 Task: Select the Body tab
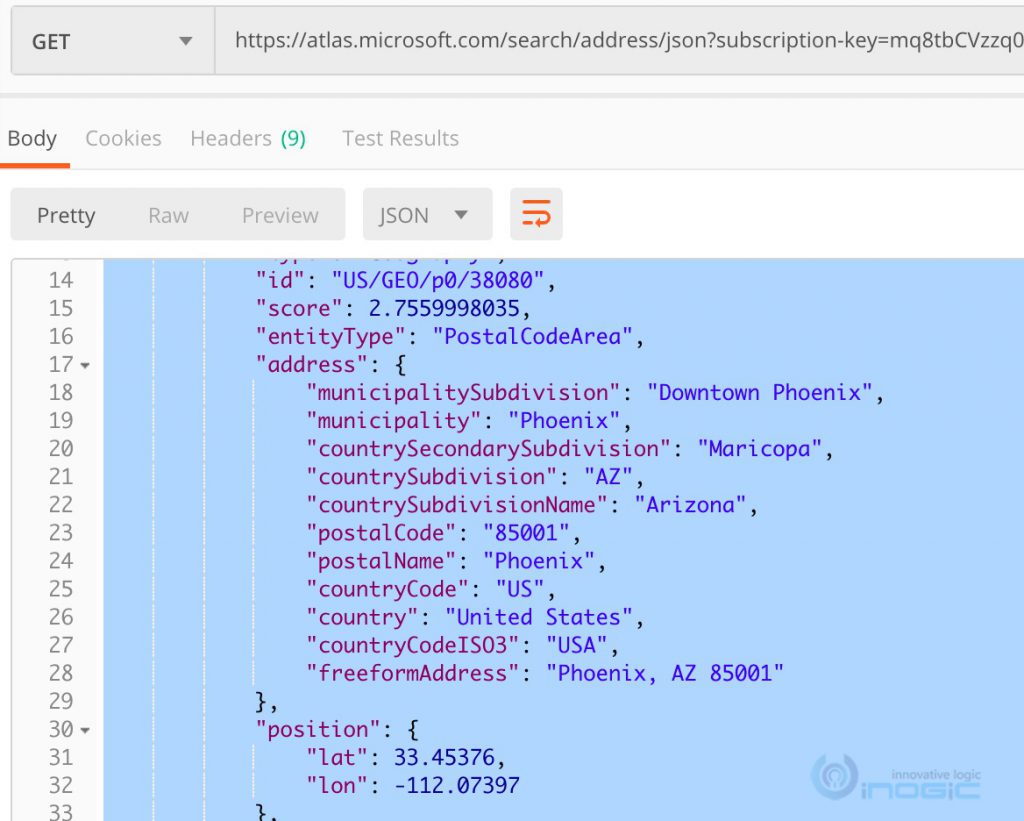click(33, 138)
